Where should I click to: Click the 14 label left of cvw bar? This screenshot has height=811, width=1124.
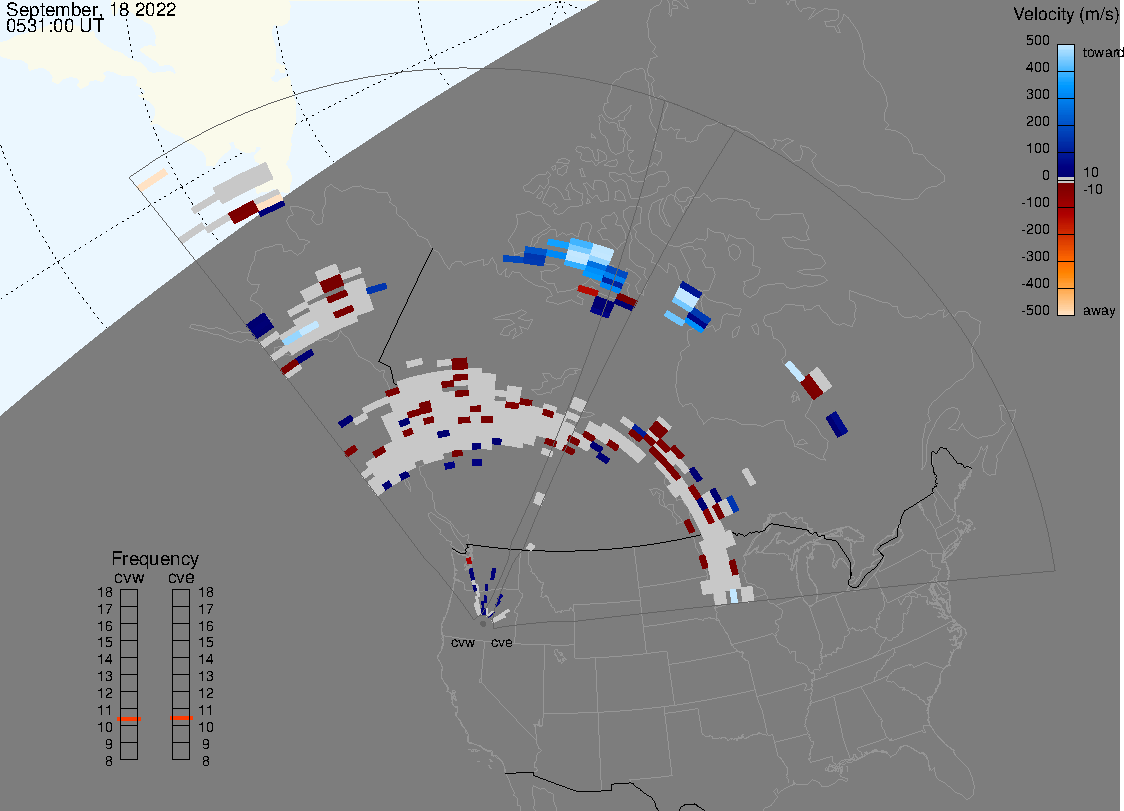(x=105, y=660)
